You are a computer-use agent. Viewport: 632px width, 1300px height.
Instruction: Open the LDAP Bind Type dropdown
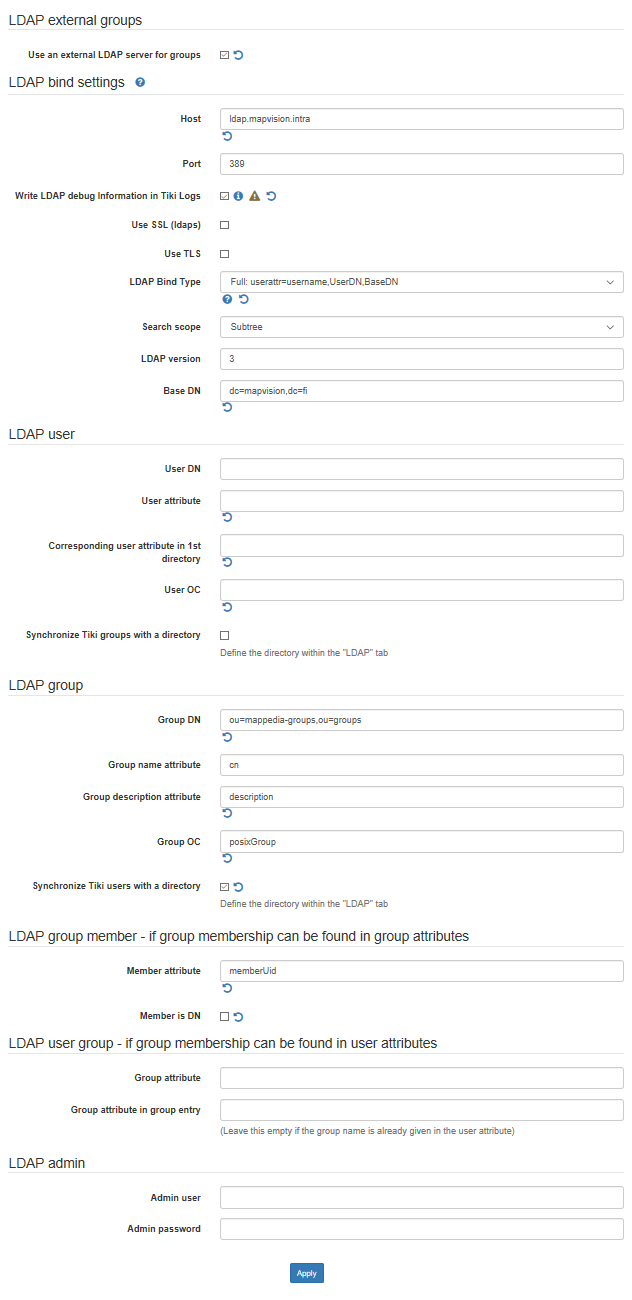(x=422, y=282)
